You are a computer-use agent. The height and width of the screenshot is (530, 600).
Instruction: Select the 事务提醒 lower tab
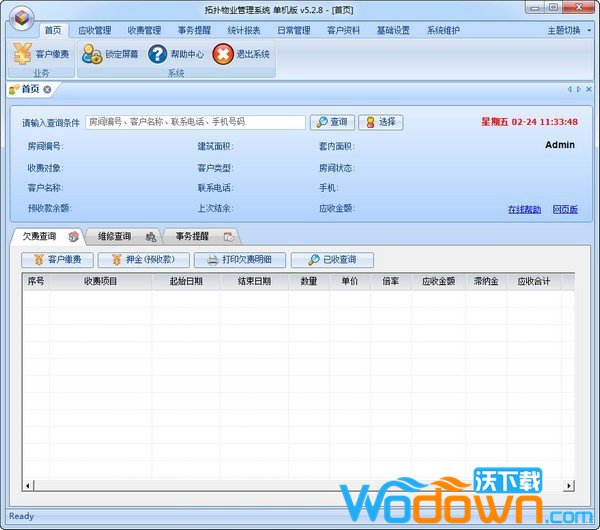click(x=202, y=236)
